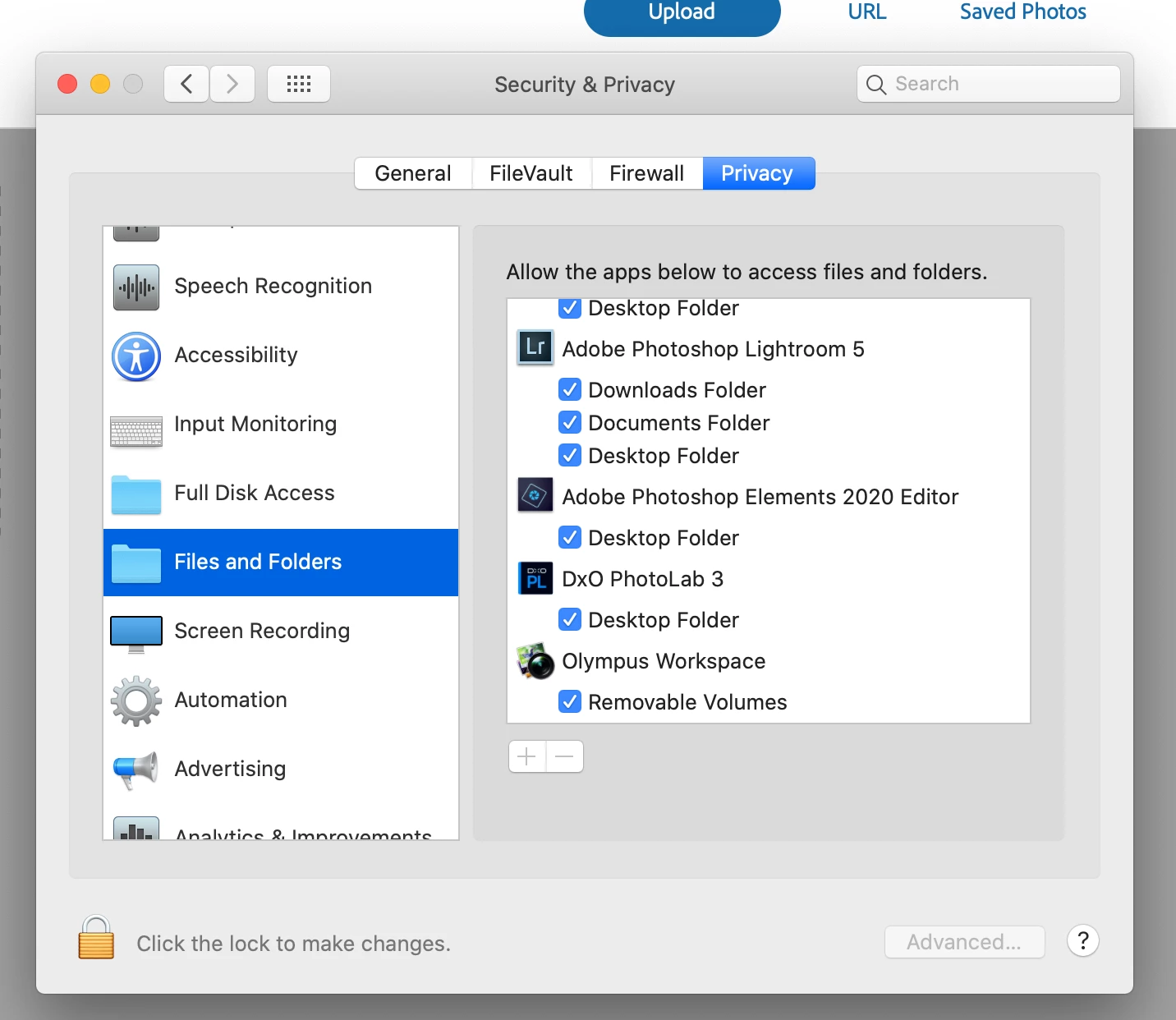Click the Upload button in background page
This screenshot has width=1176, height=1020.
pos(682,15)
